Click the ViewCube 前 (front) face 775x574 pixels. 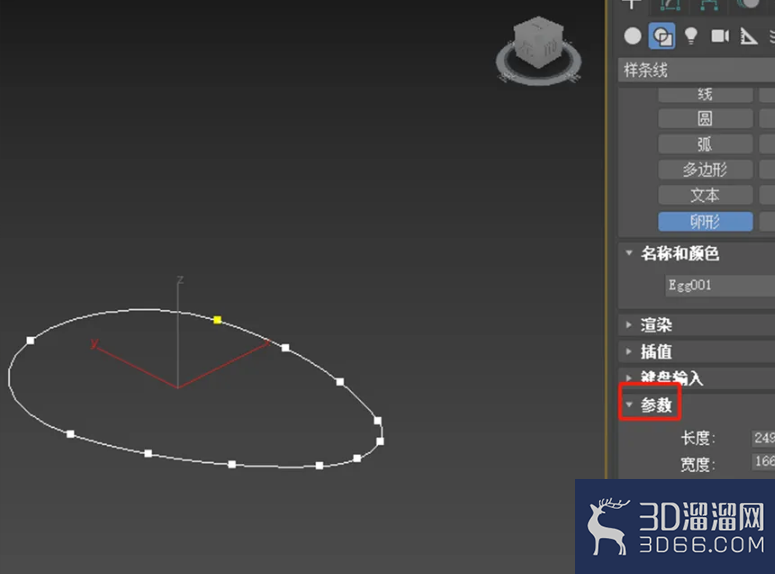550,48
